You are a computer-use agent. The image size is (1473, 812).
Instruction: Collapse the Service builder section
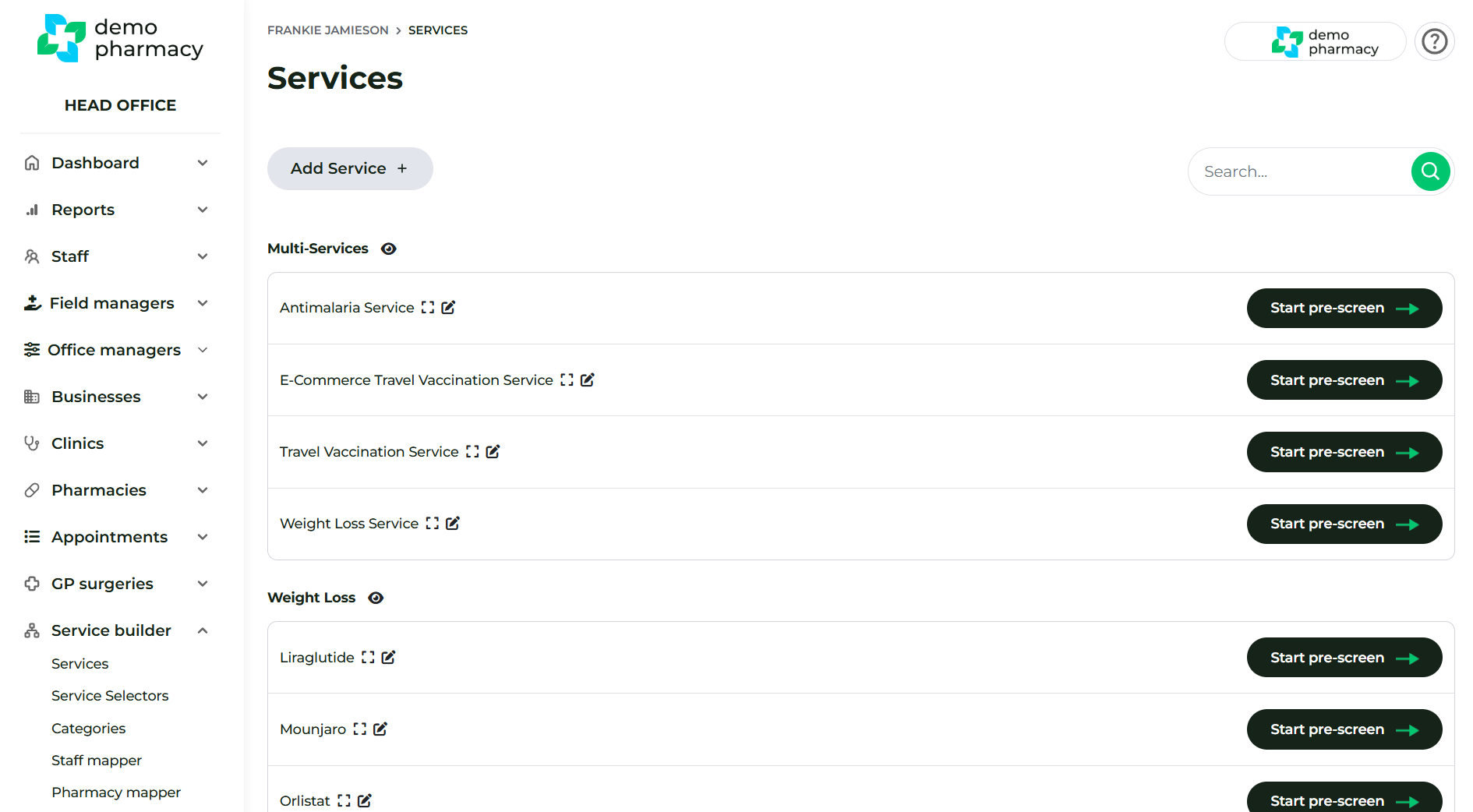click(x=203, y=630)
